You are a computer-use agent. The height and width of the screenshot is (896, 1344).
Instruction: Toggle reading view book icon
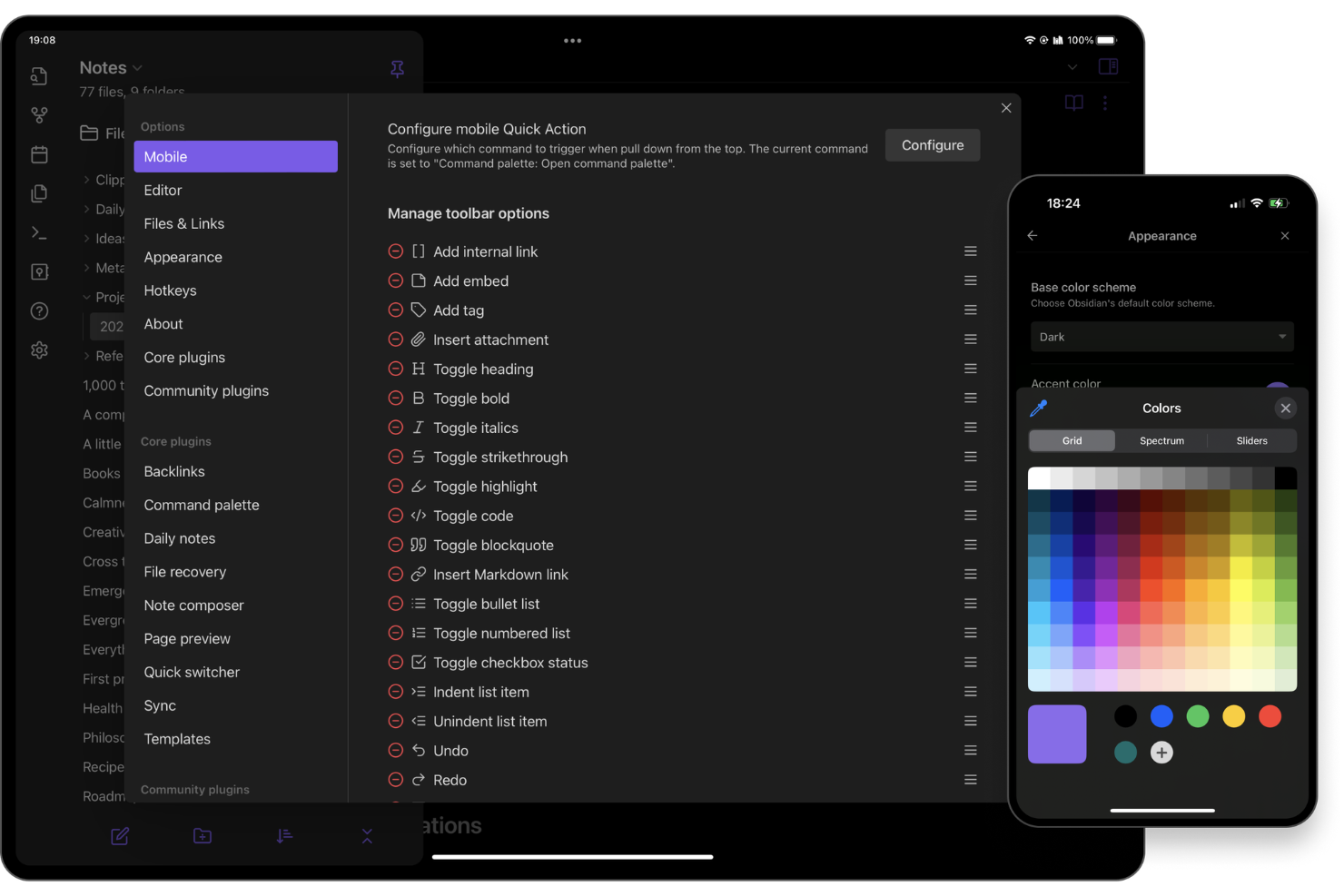[x=1073, y=103]
